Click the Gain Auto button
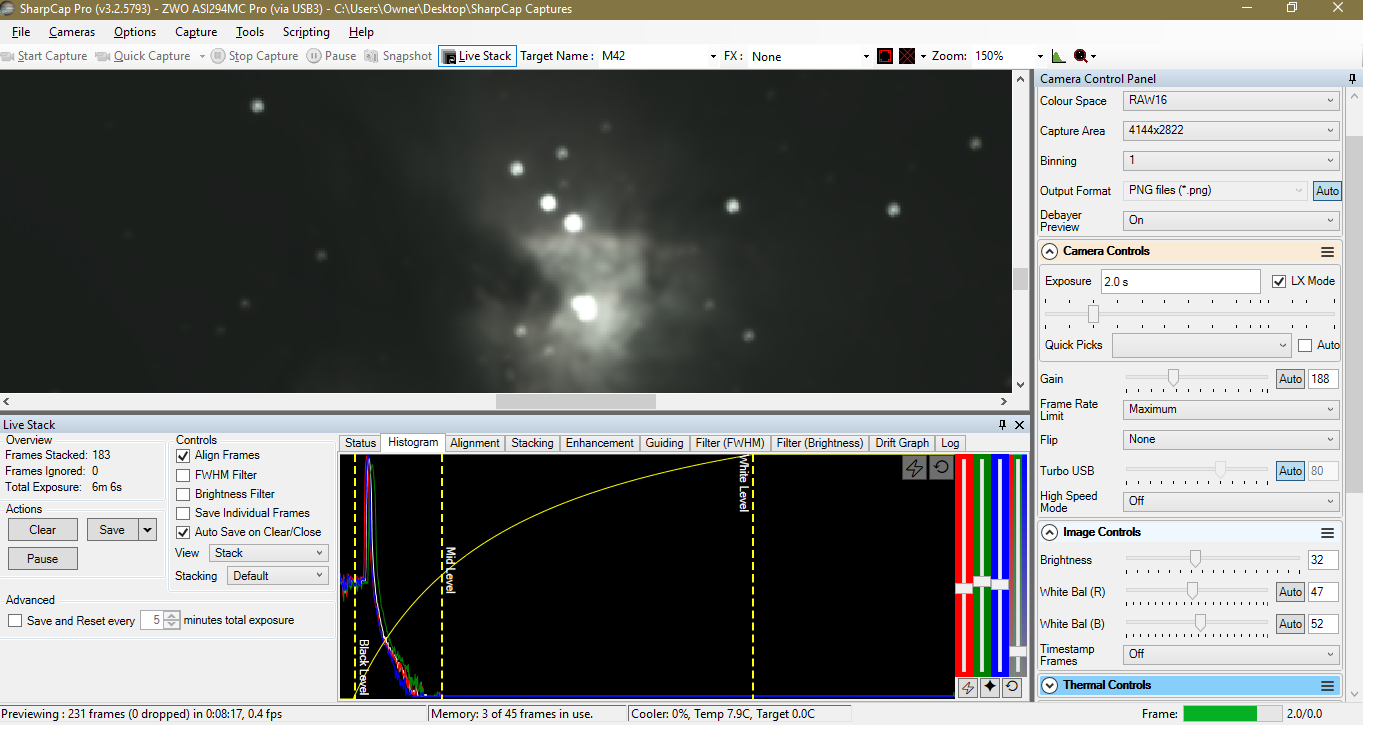Image resolution: width=1375 pixels, height=739 pixels. [x=1290, y=379]
